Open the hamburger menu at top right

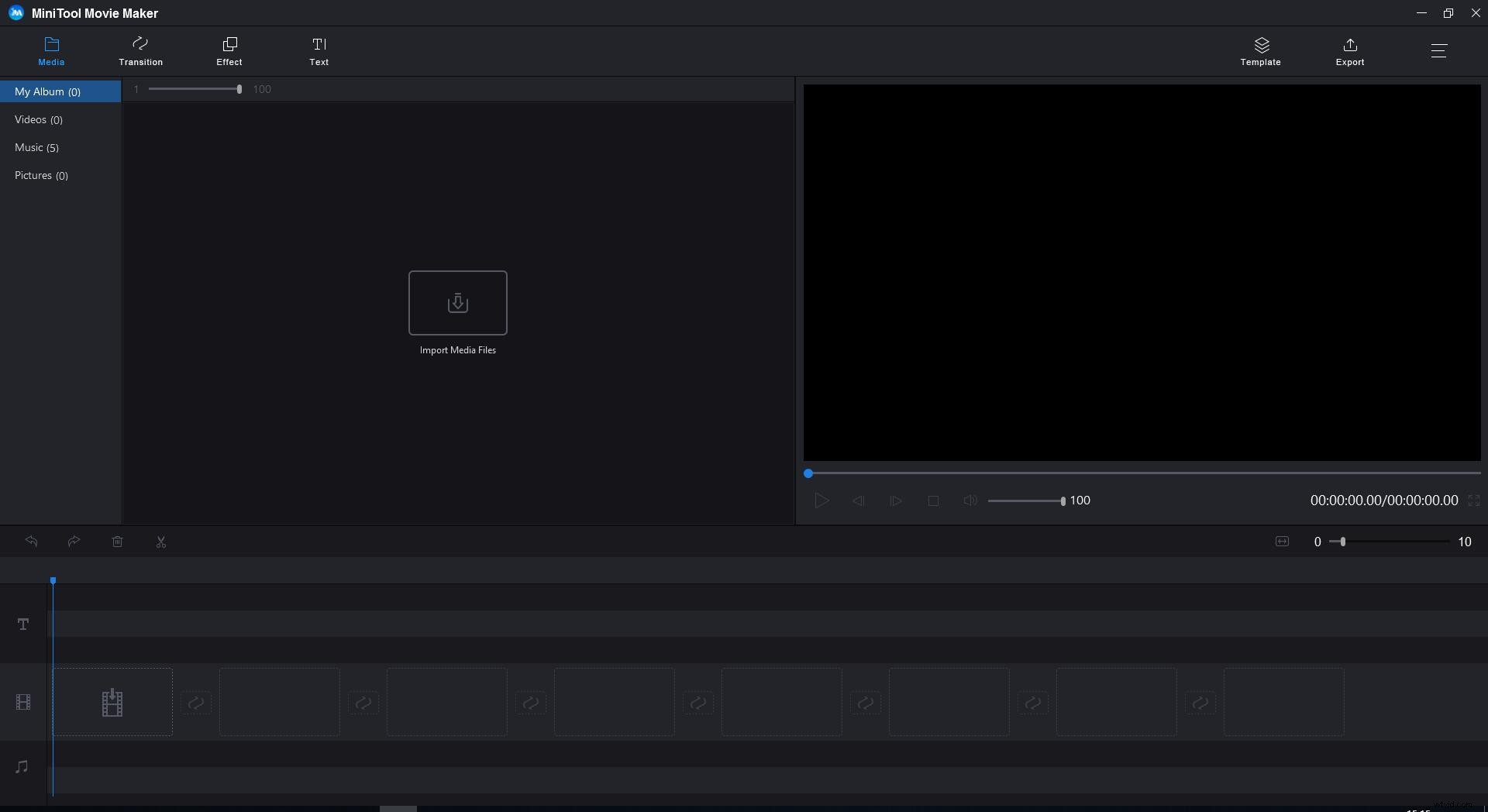click(x=1439, y=51)
